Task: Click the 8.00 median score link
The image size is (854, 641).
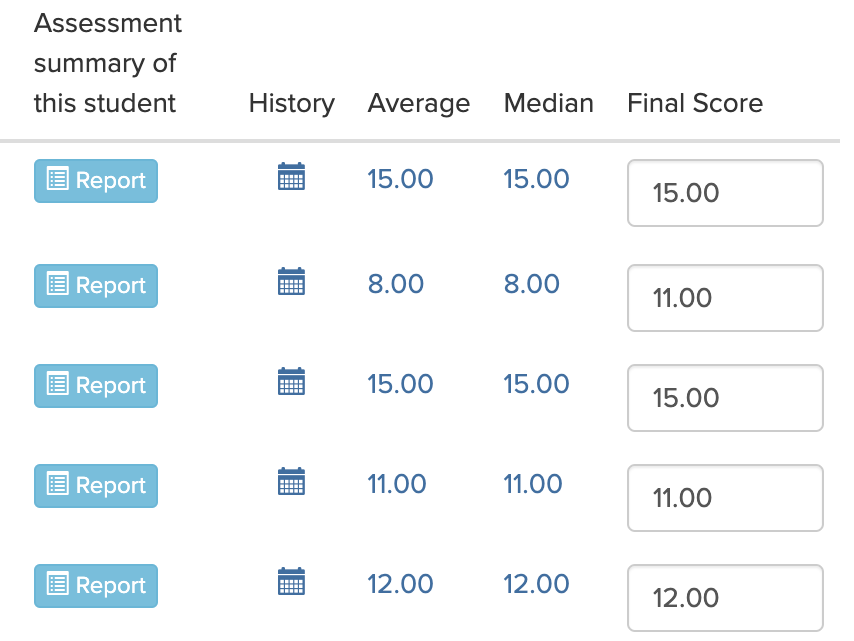Action: [x=531, y=284]
